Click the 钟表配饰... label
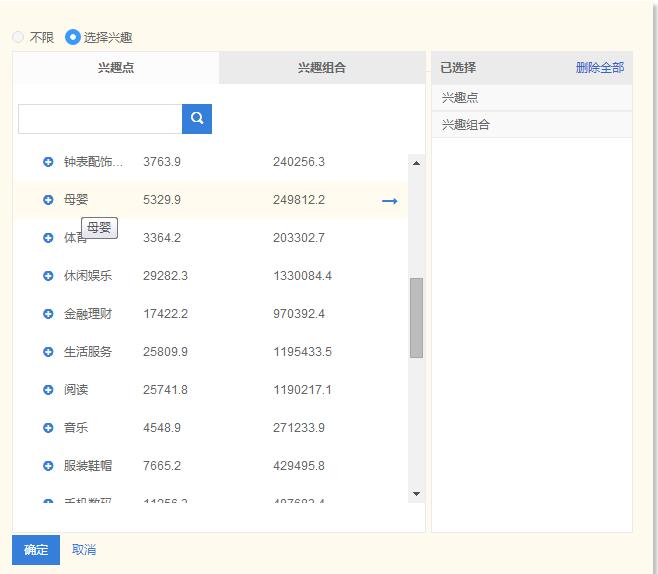The height and width of the screenshot is (574, 658). 93,162
